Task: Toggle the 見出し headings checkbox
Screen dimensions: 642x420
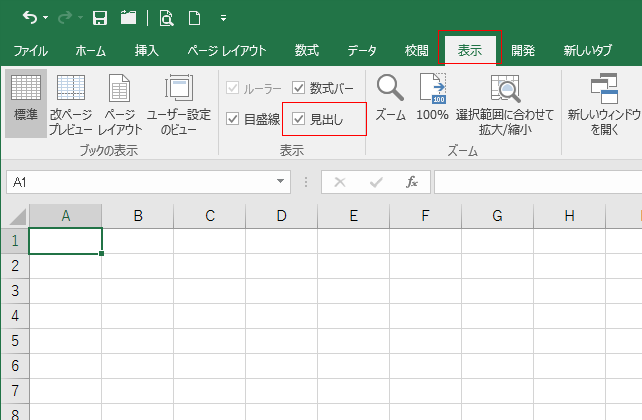Action: (299, 119)
